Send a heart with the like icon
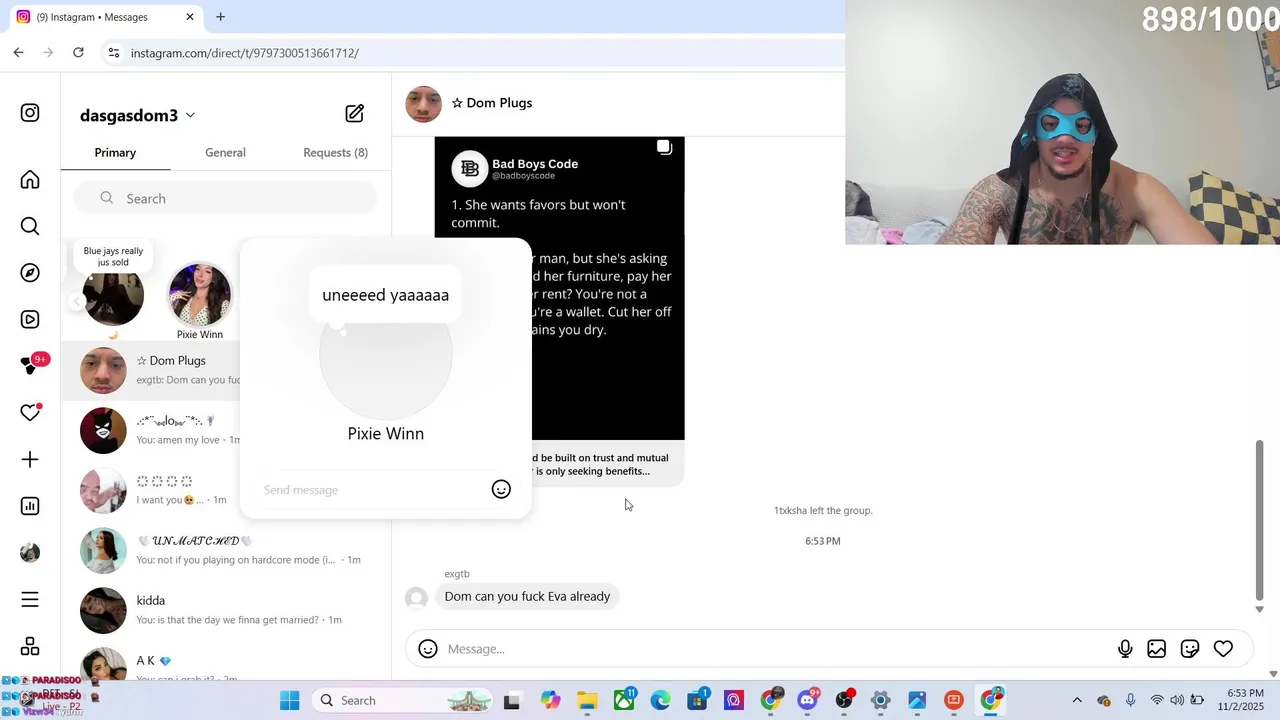Screen dimensions: 1280x720 tap(1223, 649)
